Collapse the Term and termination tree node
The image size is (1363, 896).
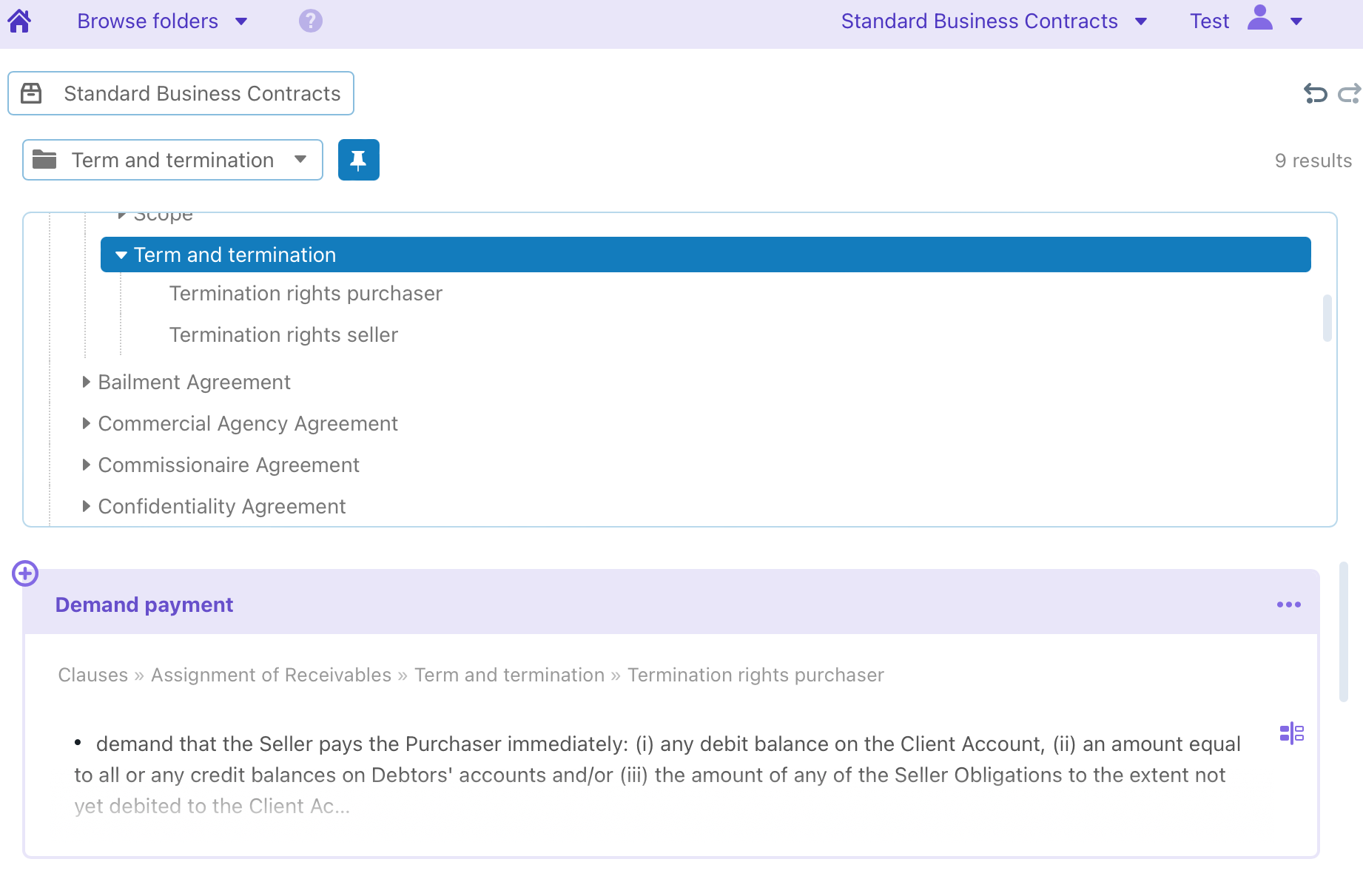[x=121, y=255]
